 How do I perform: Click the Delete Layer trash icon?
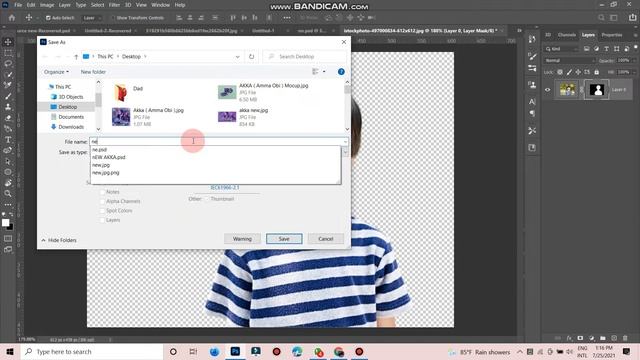click(x=625, y=338)
